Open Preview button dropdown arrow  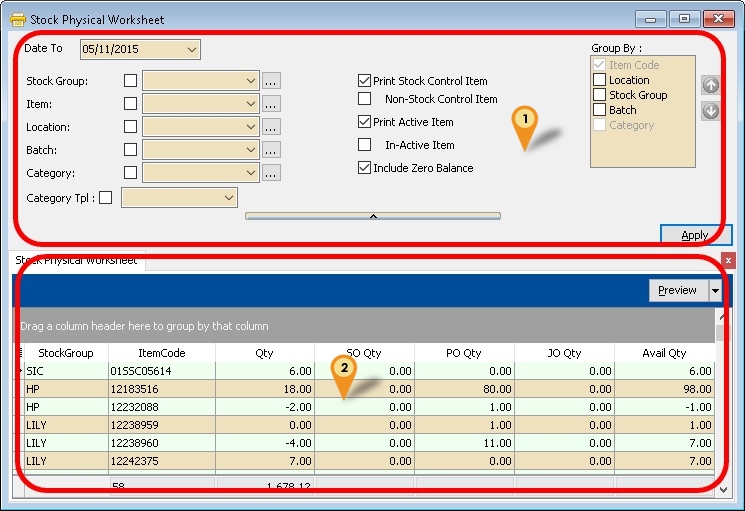pyautogui.click(x=715, y=290)
